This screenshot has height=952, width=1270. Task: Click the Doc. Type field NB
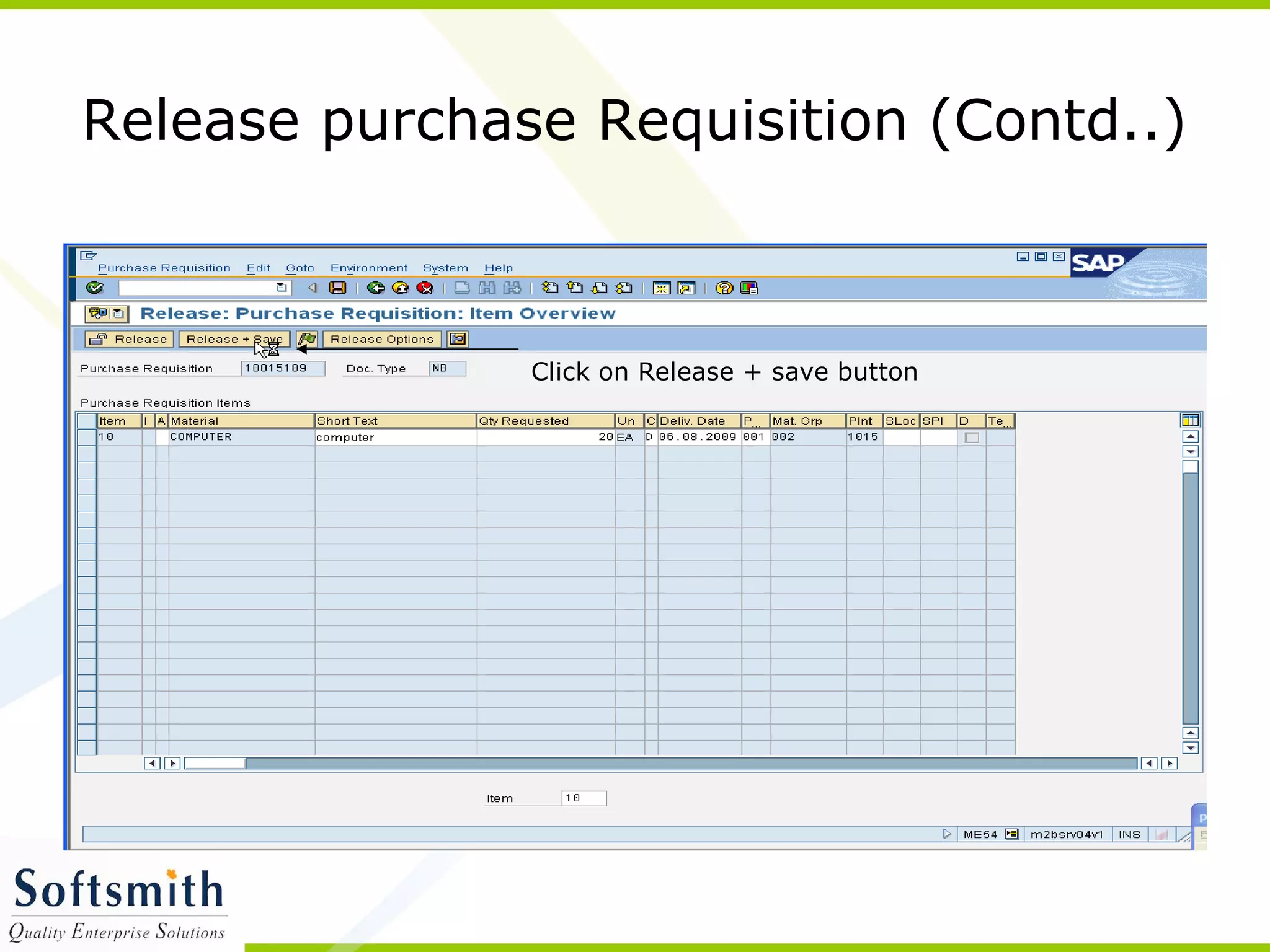(447, 368)
